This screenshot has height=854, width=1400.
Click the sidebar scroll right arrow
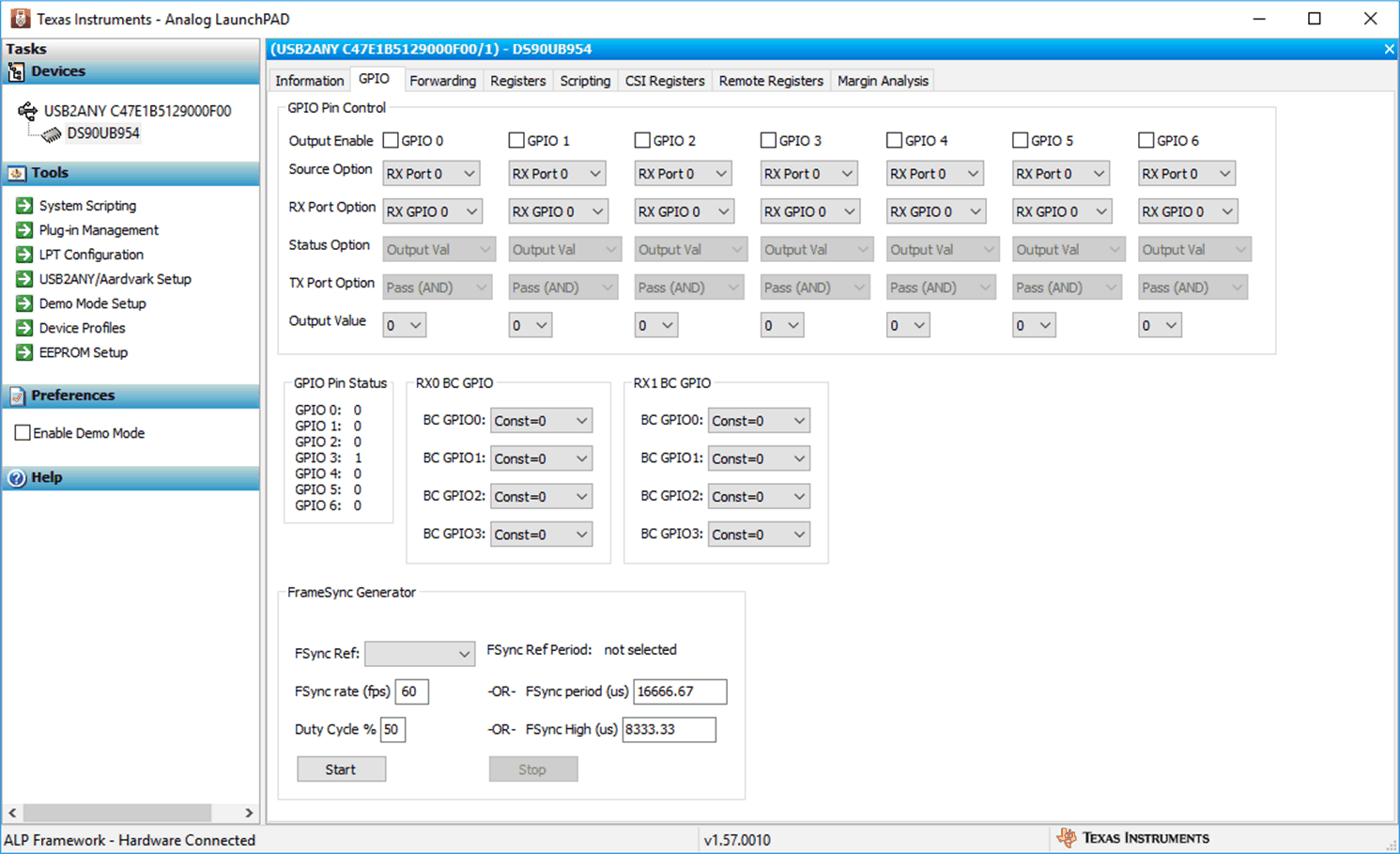tap(249, 813)
